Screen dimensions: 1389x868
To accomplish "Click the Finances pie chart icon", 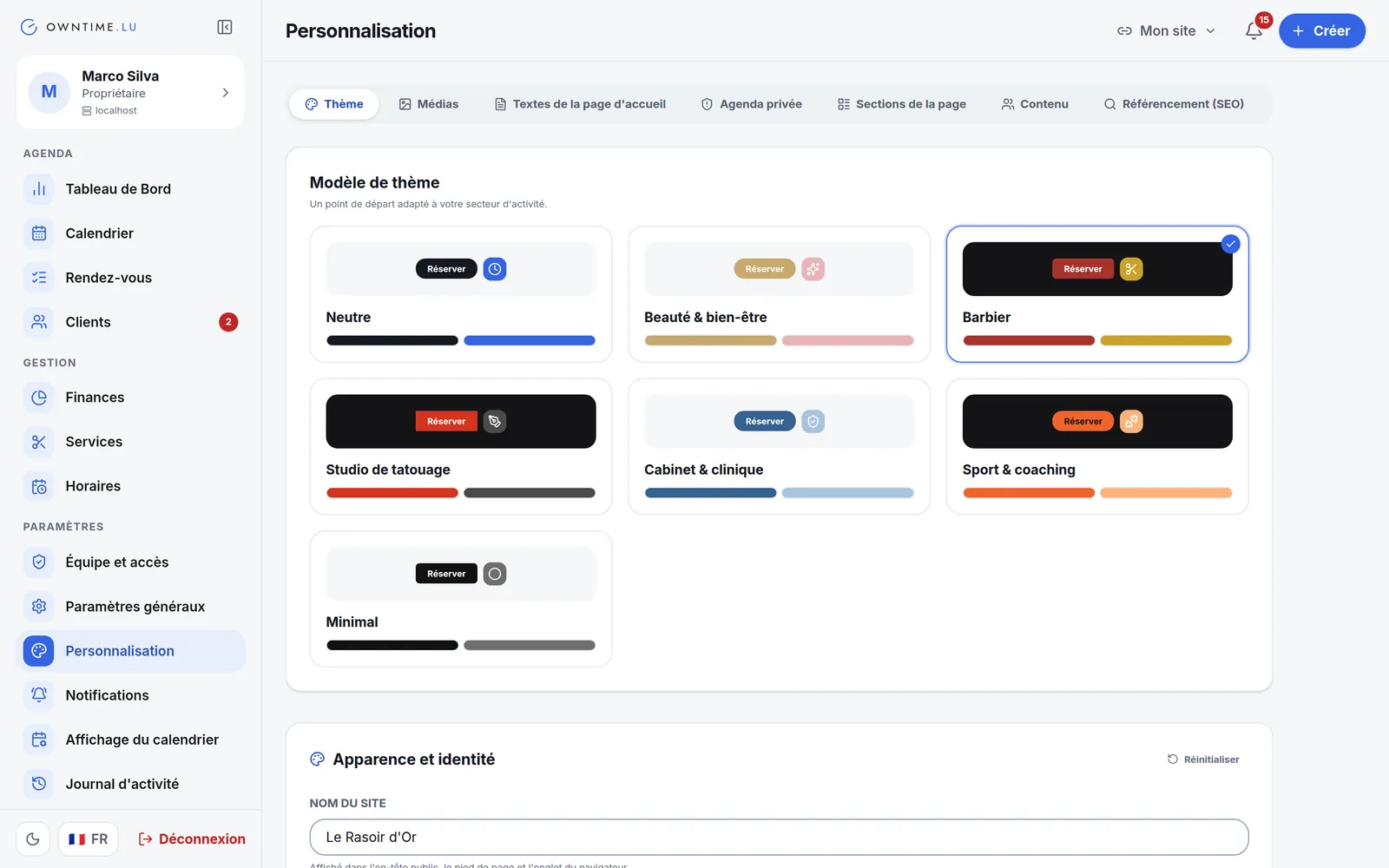I will (39, 398).
